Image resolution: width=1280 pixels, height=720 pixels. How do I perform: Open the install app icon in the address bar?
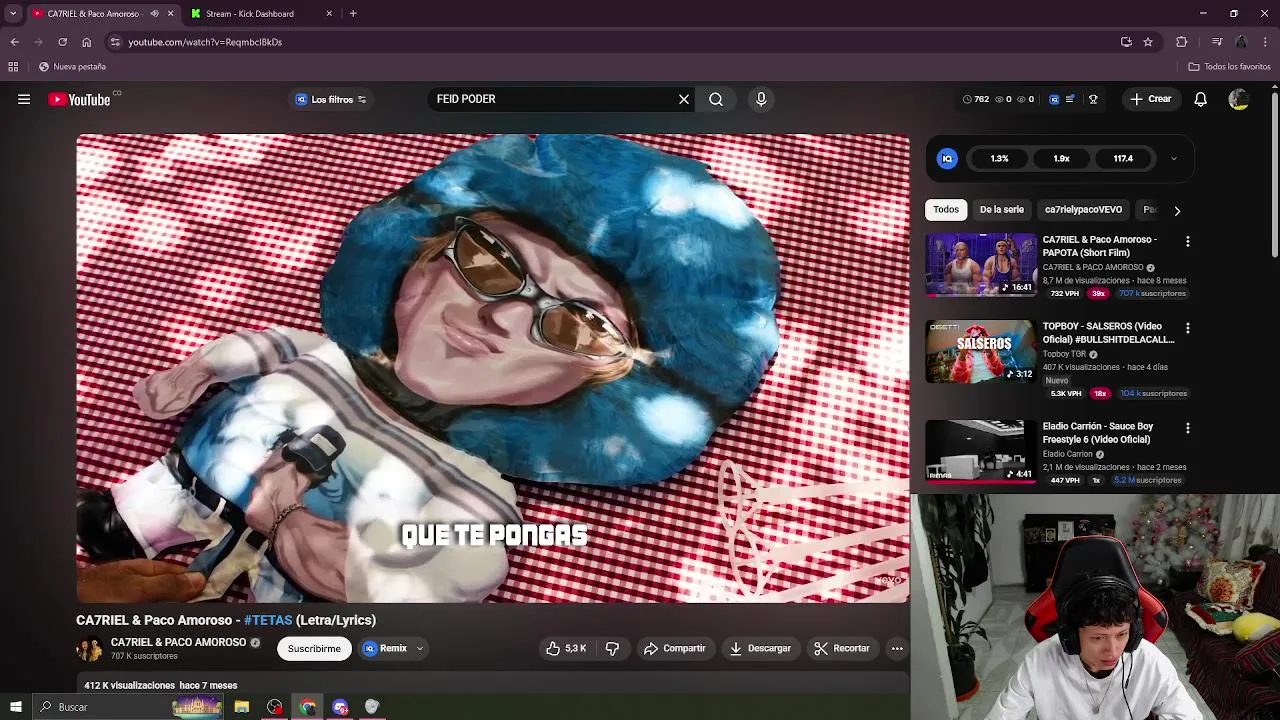1126,42
